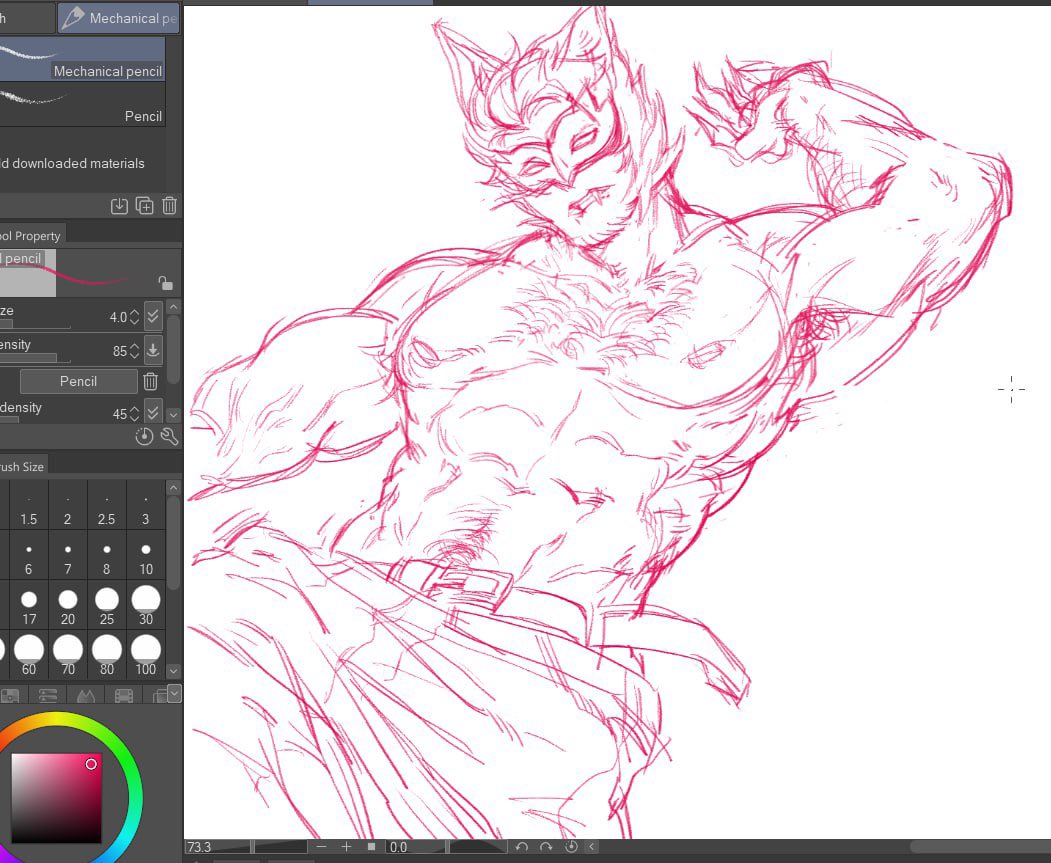Image resolution: width=1051 pixels, height=863 pixels.
Task: Toggle the sub tool lock icon
Action: pyautogui.click(x=166, y=283)
